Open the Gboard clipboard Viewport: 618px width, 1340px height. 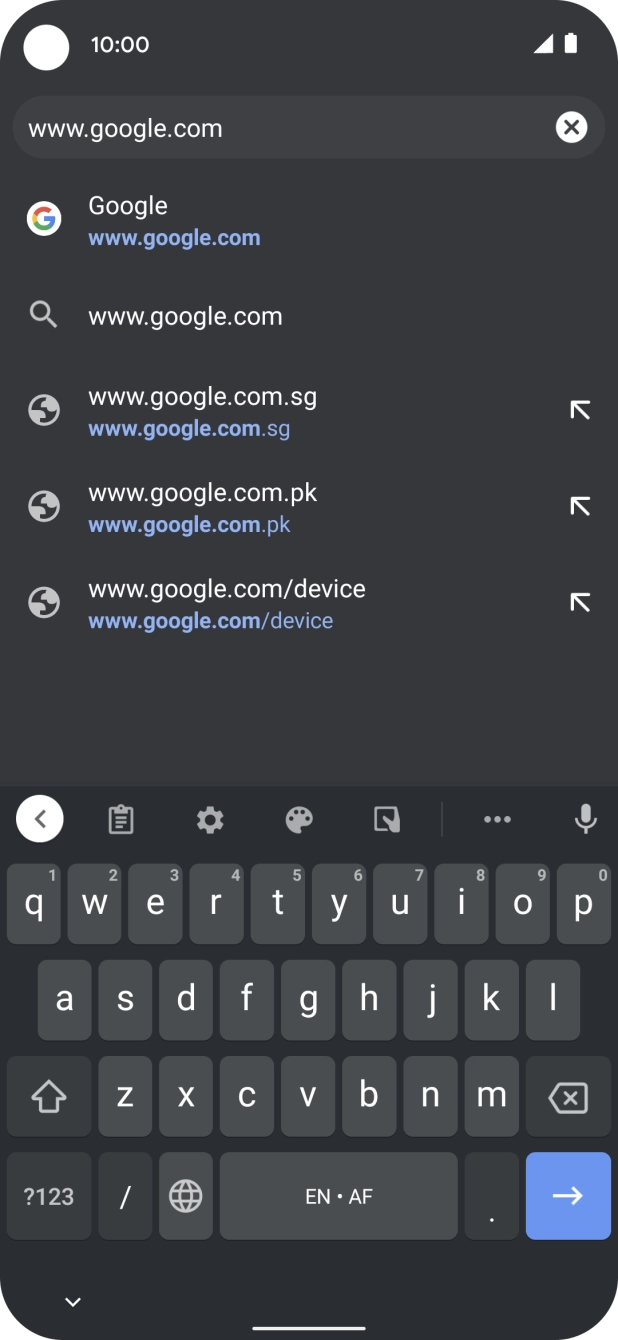[x=120, y=818]
